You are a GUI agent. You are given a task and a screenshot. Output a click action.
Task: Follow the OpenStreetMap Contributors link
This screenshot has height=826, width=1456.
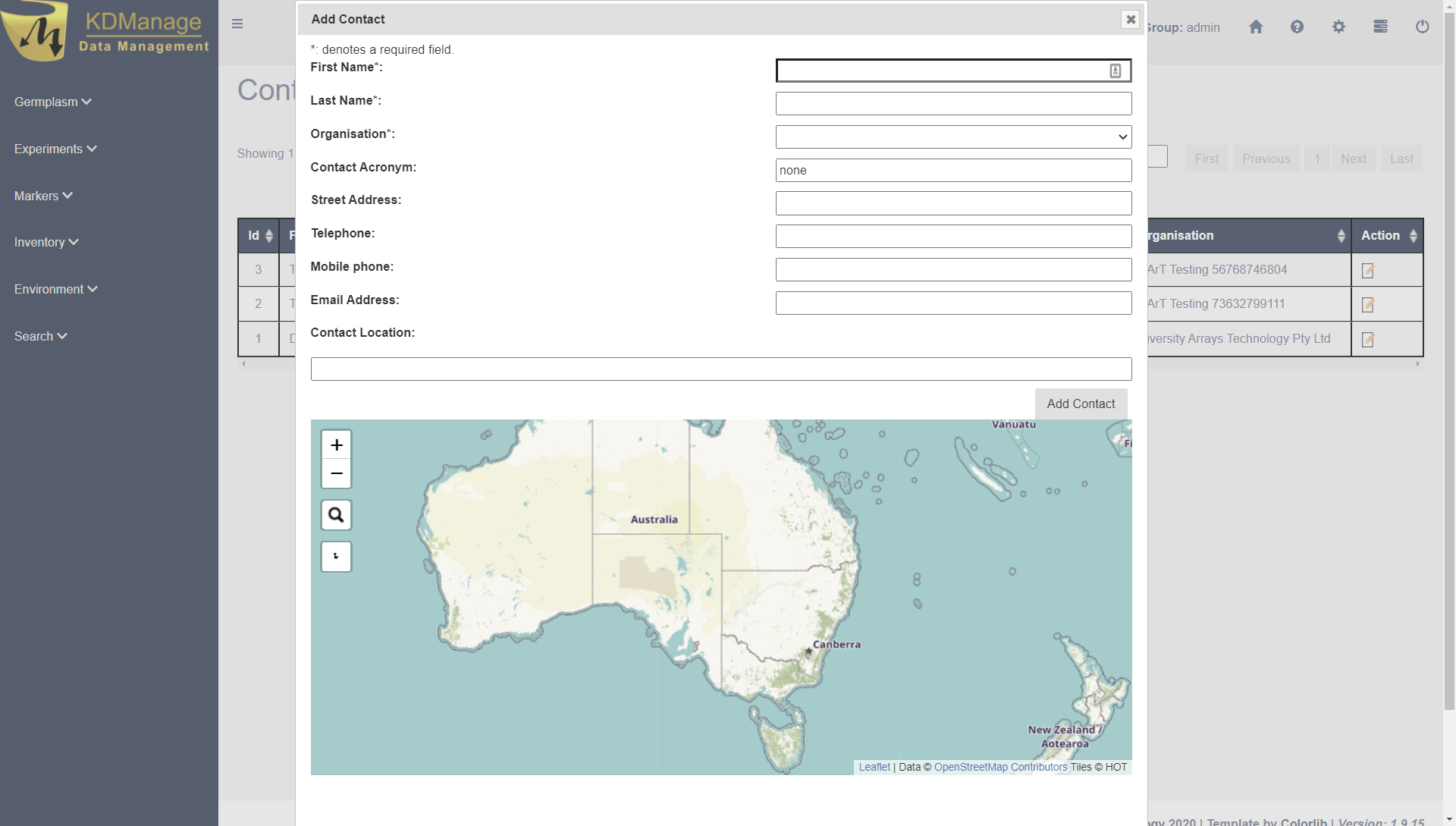coord(1000,768)
